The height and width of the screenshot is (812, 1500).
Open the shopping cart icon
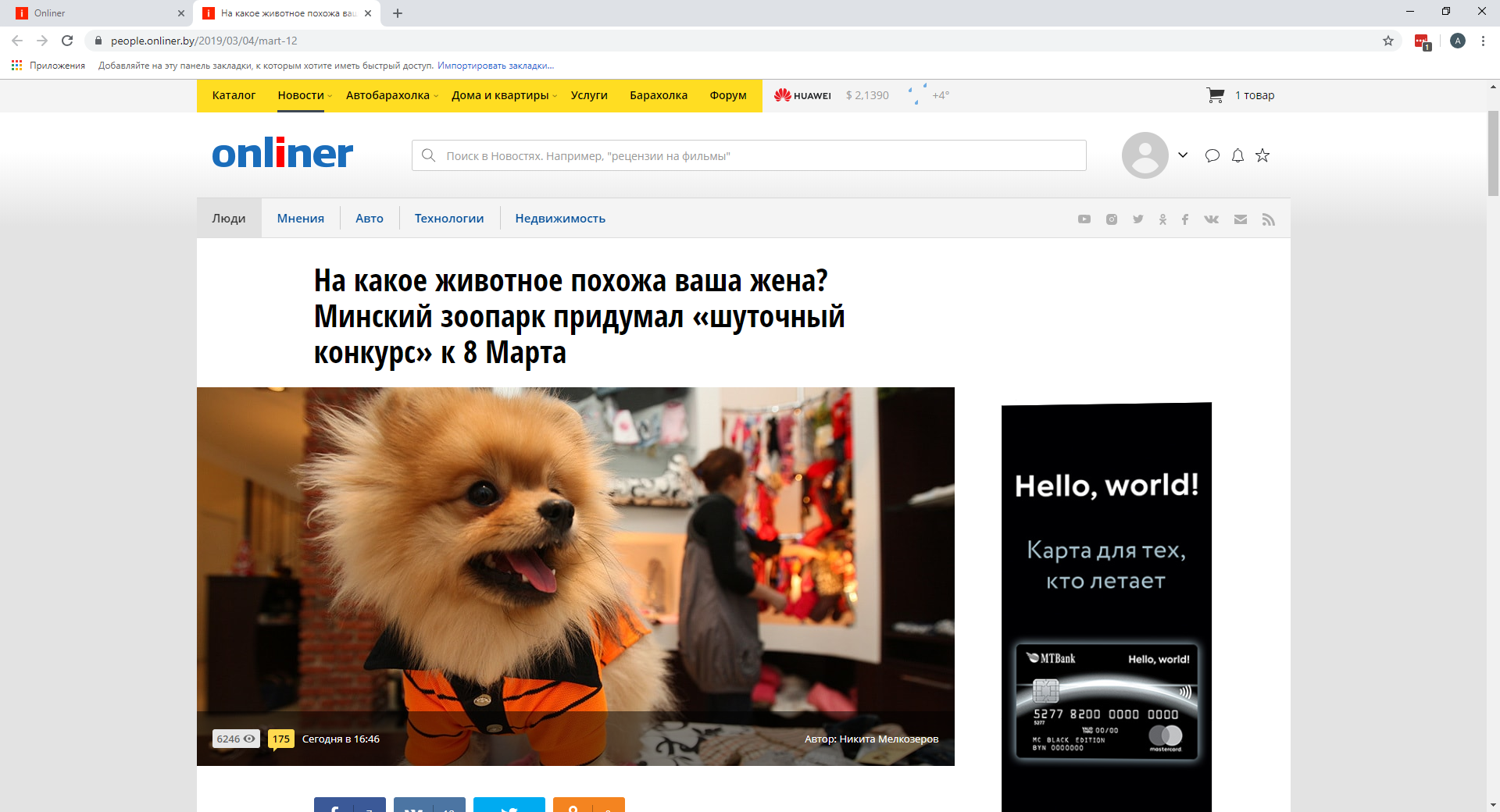[1216, 95]
